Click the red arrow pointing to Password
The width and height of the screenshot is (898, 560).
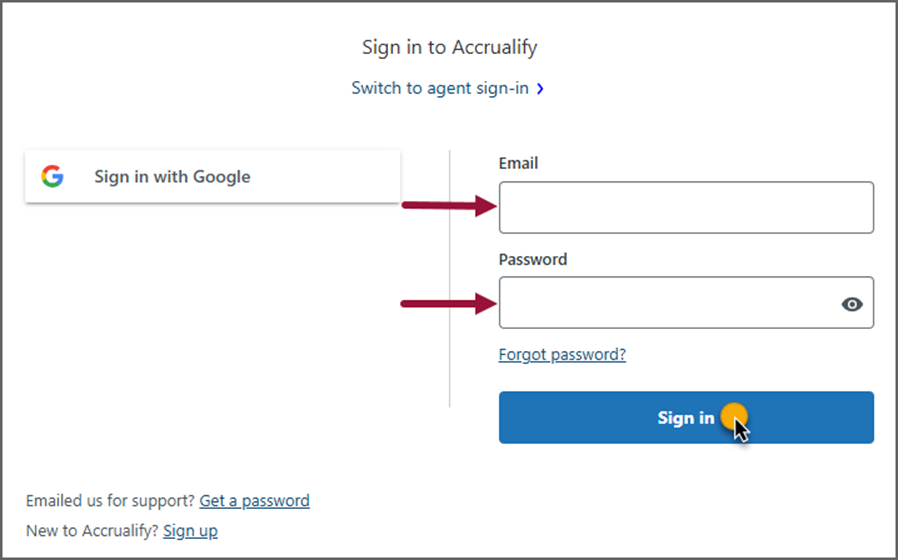pos(448,303)
